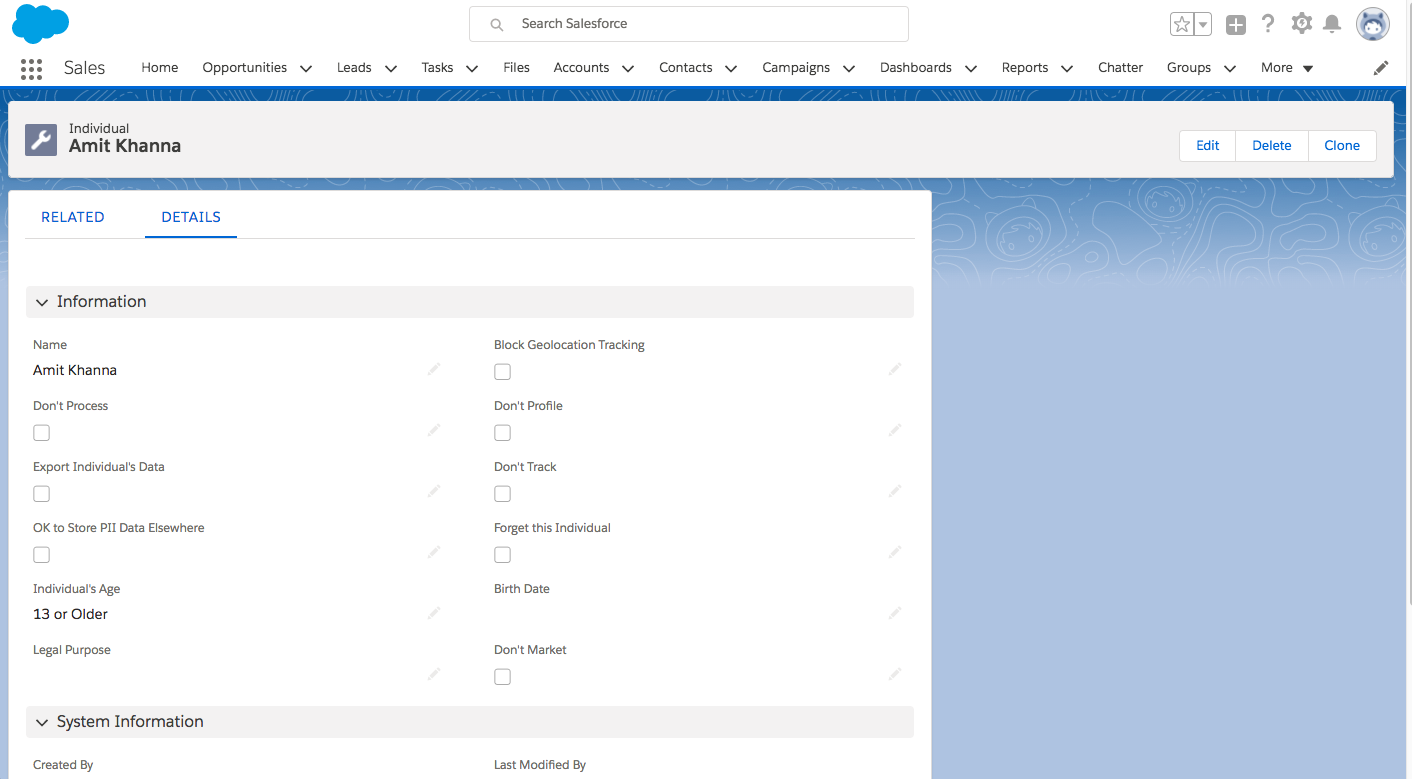Collapse the System Information section

tap(42, 722)
